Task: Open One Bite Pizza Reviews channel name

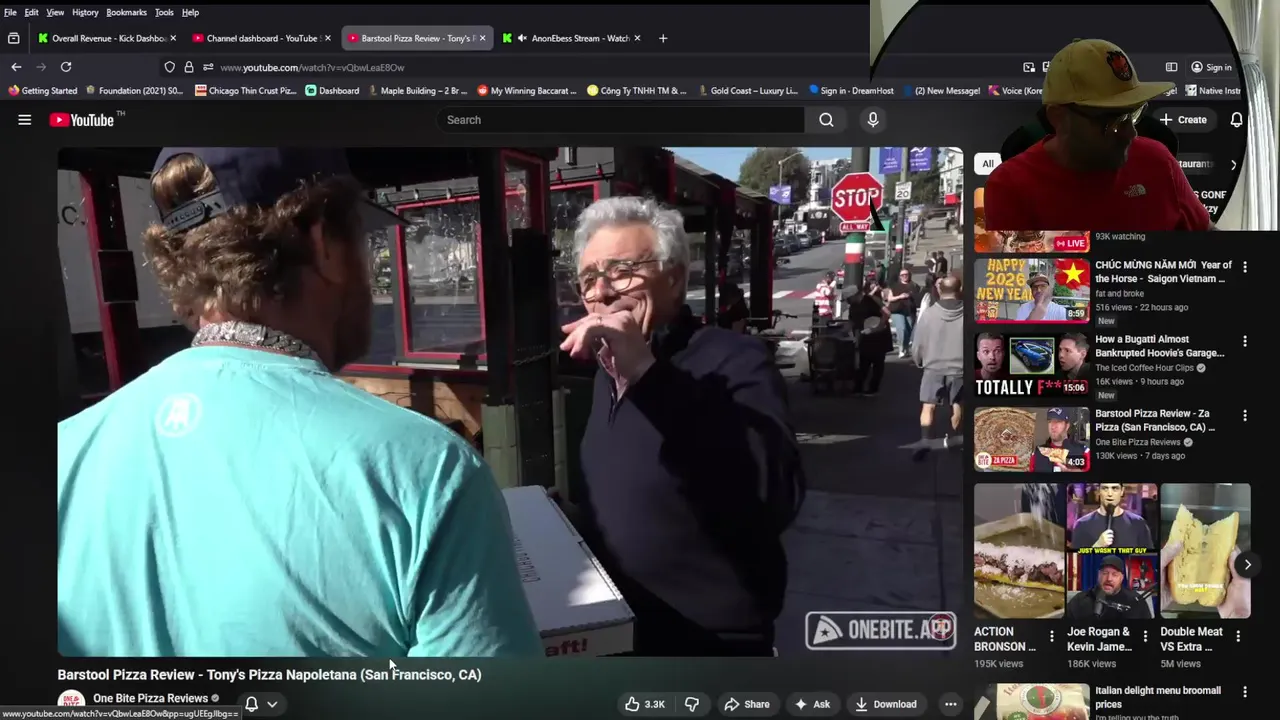Action: 150,698
